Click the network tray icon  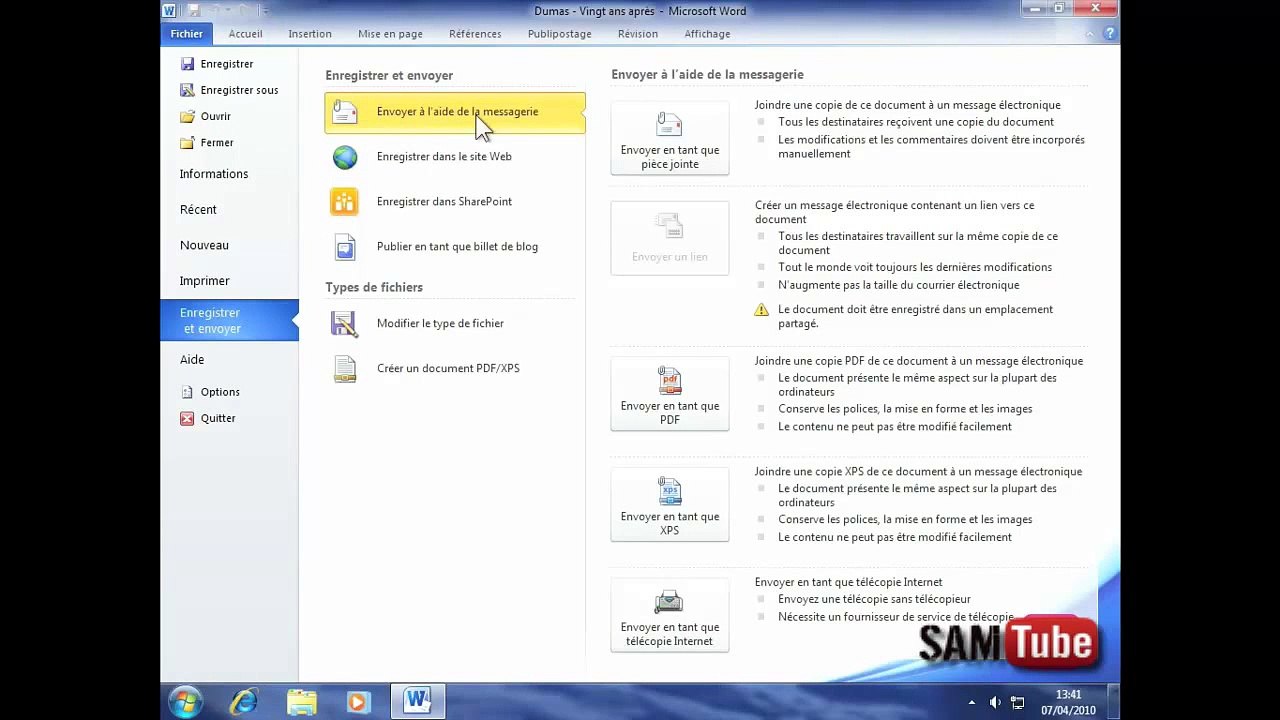point(1018,703)
